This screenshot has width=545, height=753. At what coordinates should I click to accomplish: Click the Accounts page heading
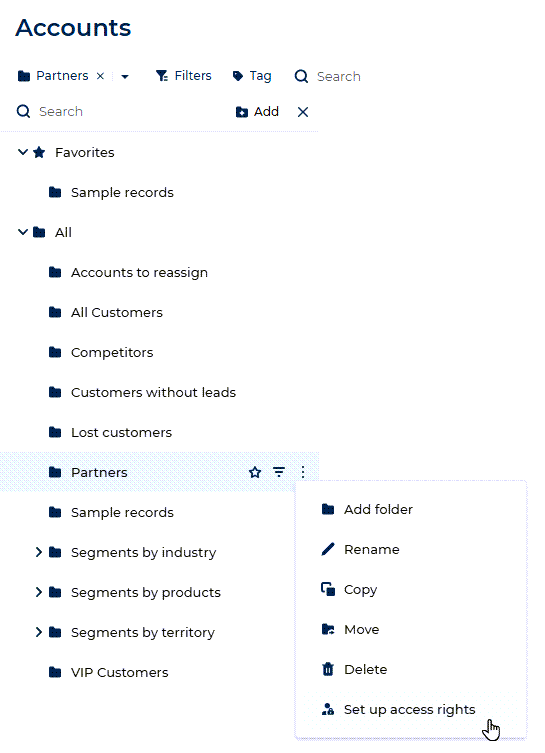[73, 28]
